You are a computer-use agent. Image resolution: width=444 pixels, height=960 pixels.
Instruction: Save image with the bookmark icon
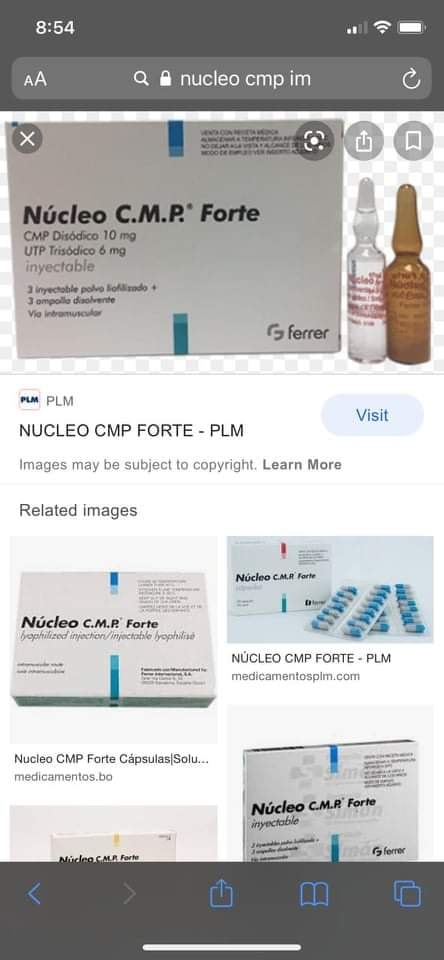pos(413,141)
